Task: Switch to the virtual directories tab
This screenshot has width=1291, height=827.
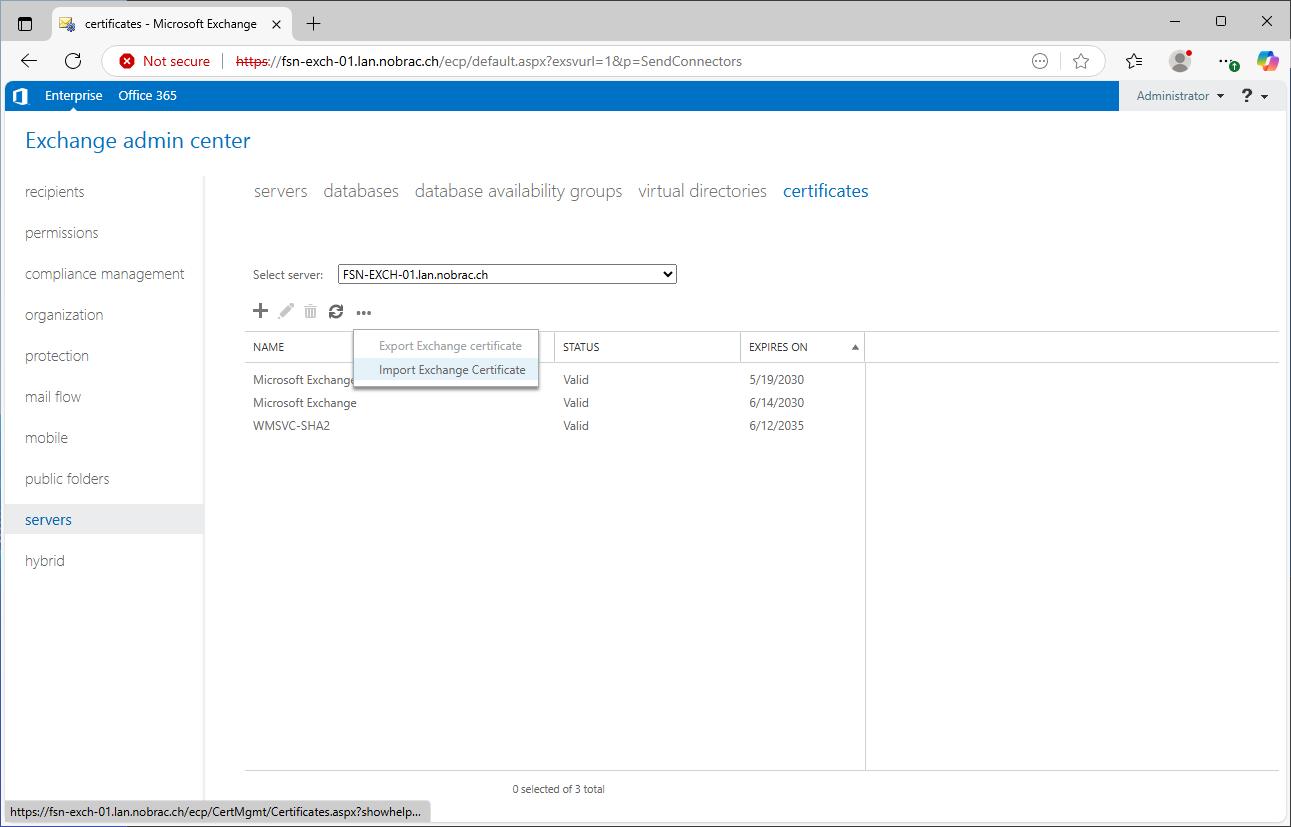Action: (702, 191)
